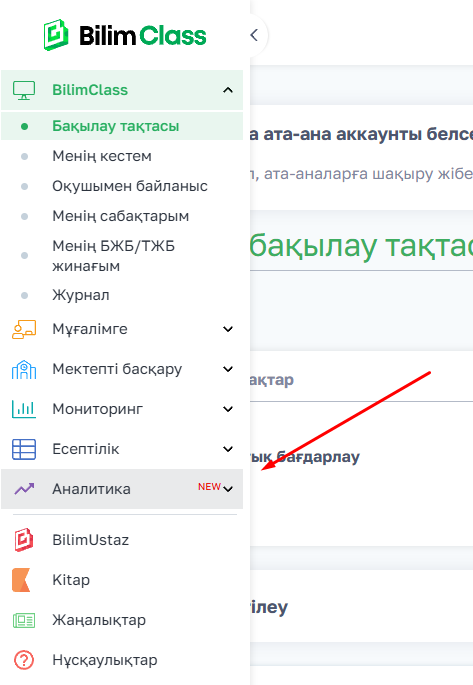Open Менің БЖБ/ТЖБ жинағым
The width and height of the screenshot is (473, 685).
pyautogui.click(x=114, y=256)
